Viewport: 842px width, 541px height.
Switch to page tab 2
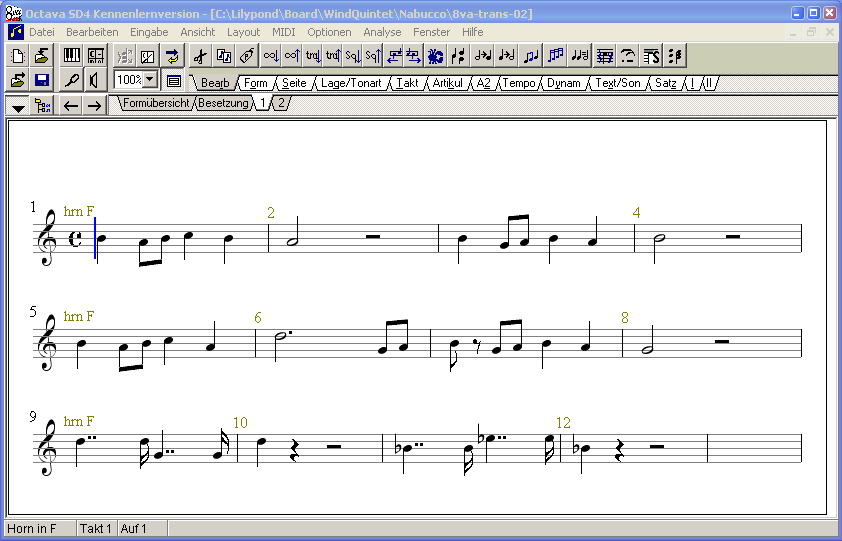click(x=281, y=103)
